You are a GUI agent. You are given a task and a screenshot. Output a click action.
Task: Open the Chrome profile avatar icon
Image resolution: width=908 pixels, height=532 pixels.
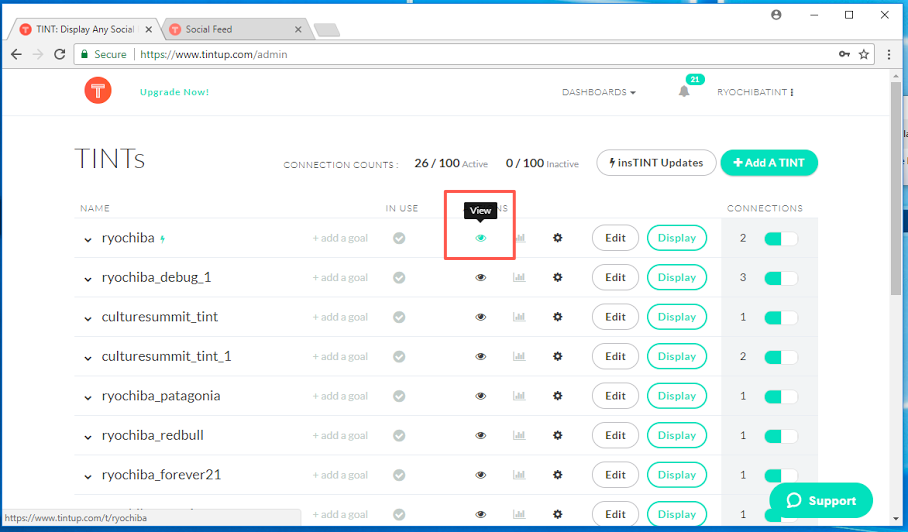pyautogui.click(x=776, y=15)
